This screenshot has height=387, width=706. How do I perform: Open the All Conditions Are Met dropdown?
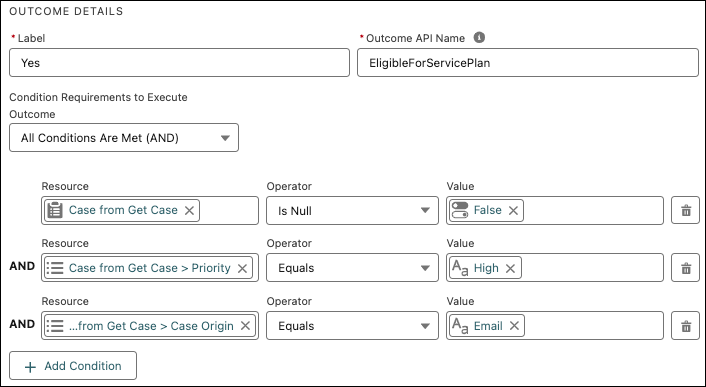click(x=124, y=138)
